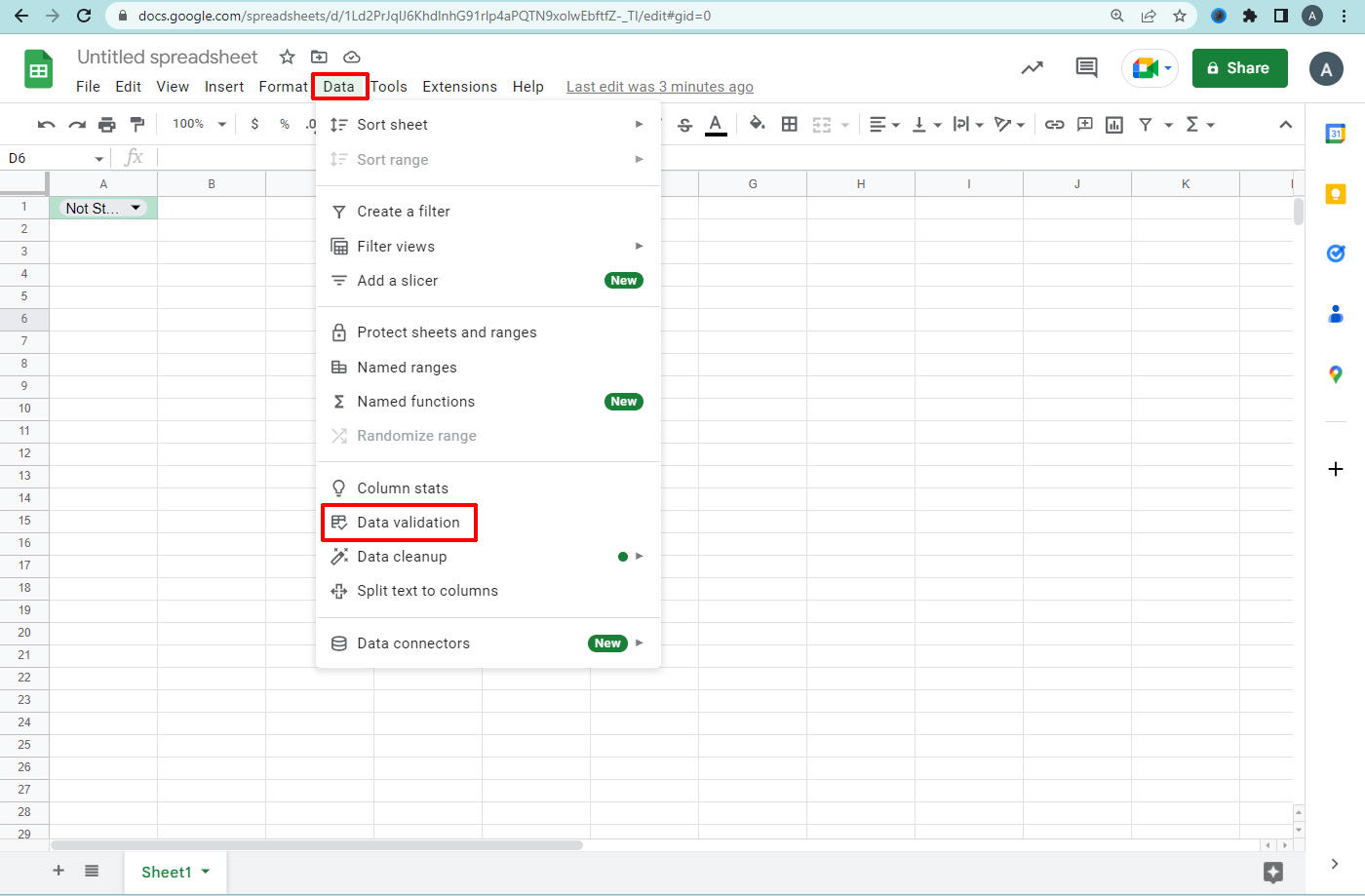Click Add a slicer option
This screenshot has height=896, width=1365.
coord(488,281)
